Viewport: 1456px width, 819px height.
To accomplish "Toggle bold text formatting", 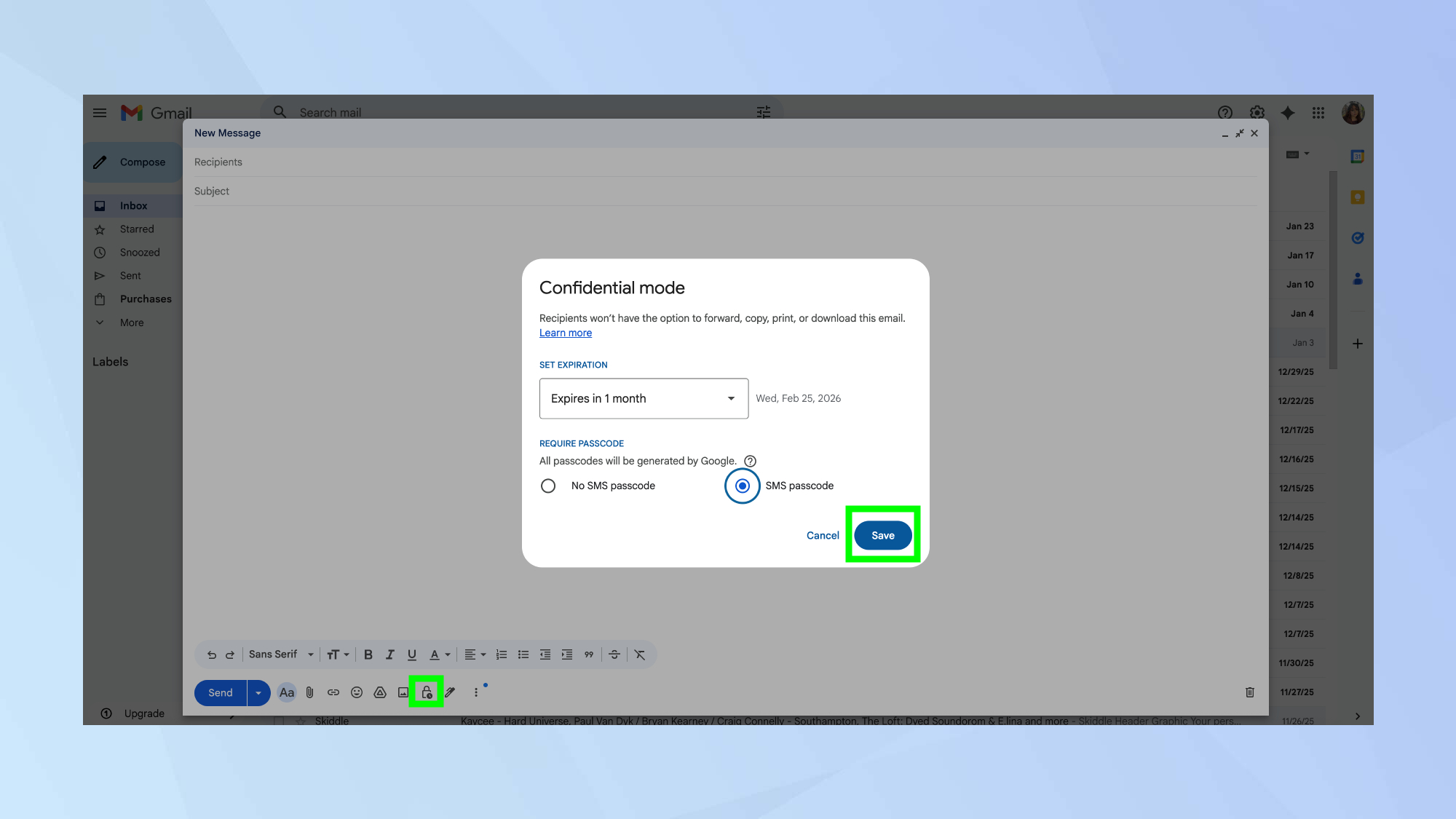I will [368, 654].
